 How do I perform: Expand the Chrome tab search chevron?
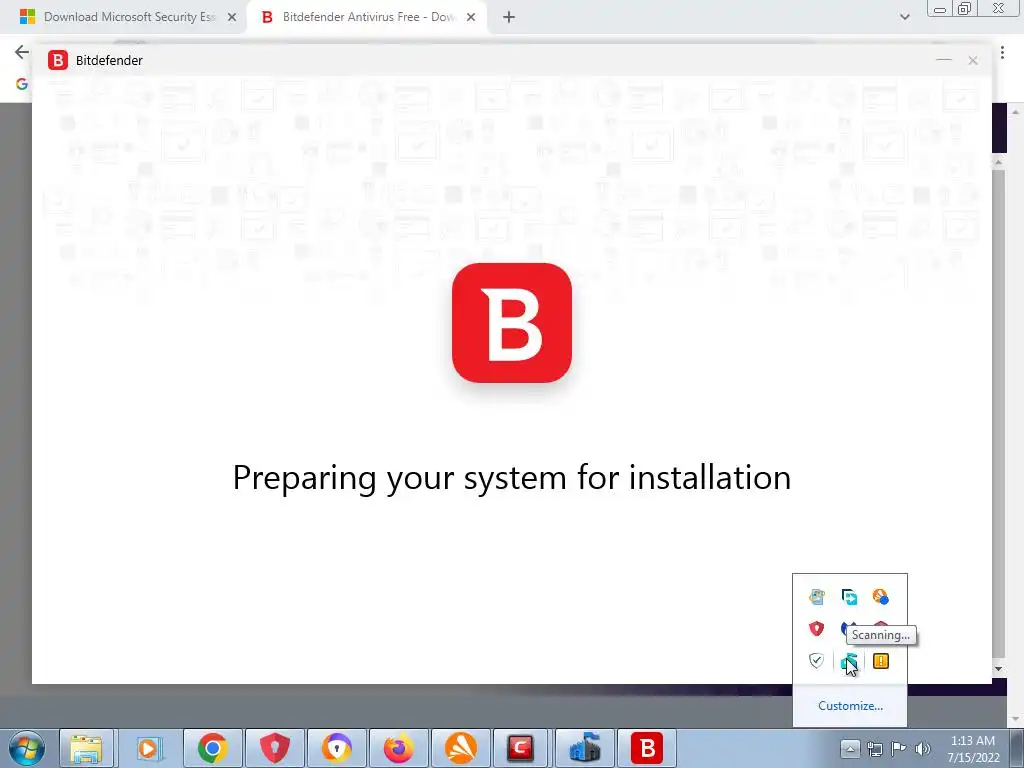click(904, 18)
